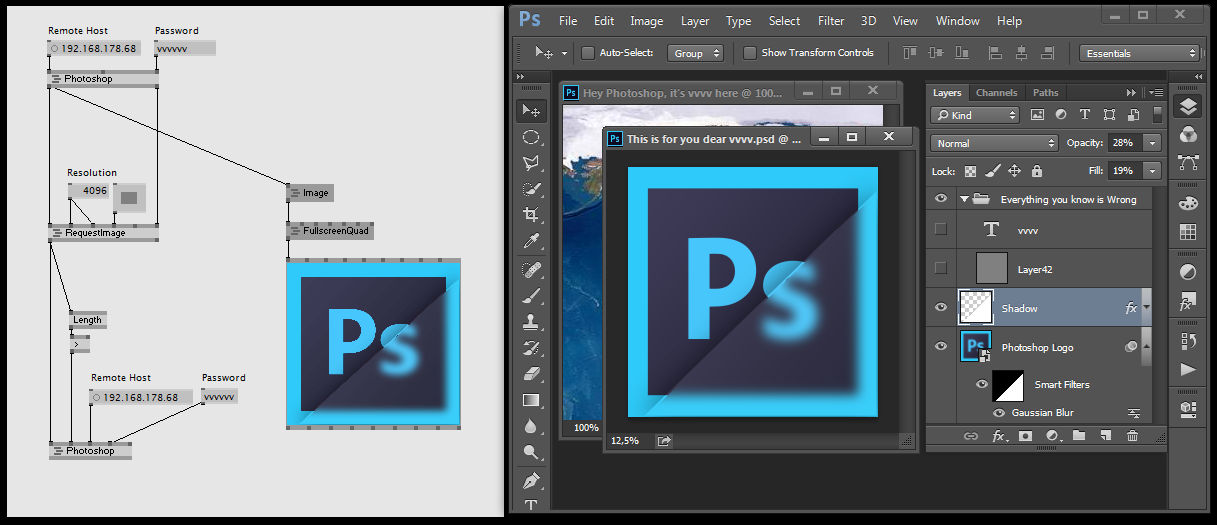Select the Brush tool

pyautogui.click(x=531, y=296)
